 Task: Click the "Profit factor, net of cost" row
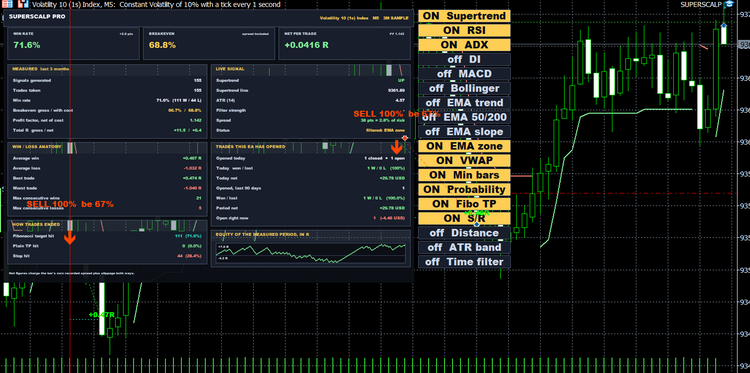(x=108, y=121)
